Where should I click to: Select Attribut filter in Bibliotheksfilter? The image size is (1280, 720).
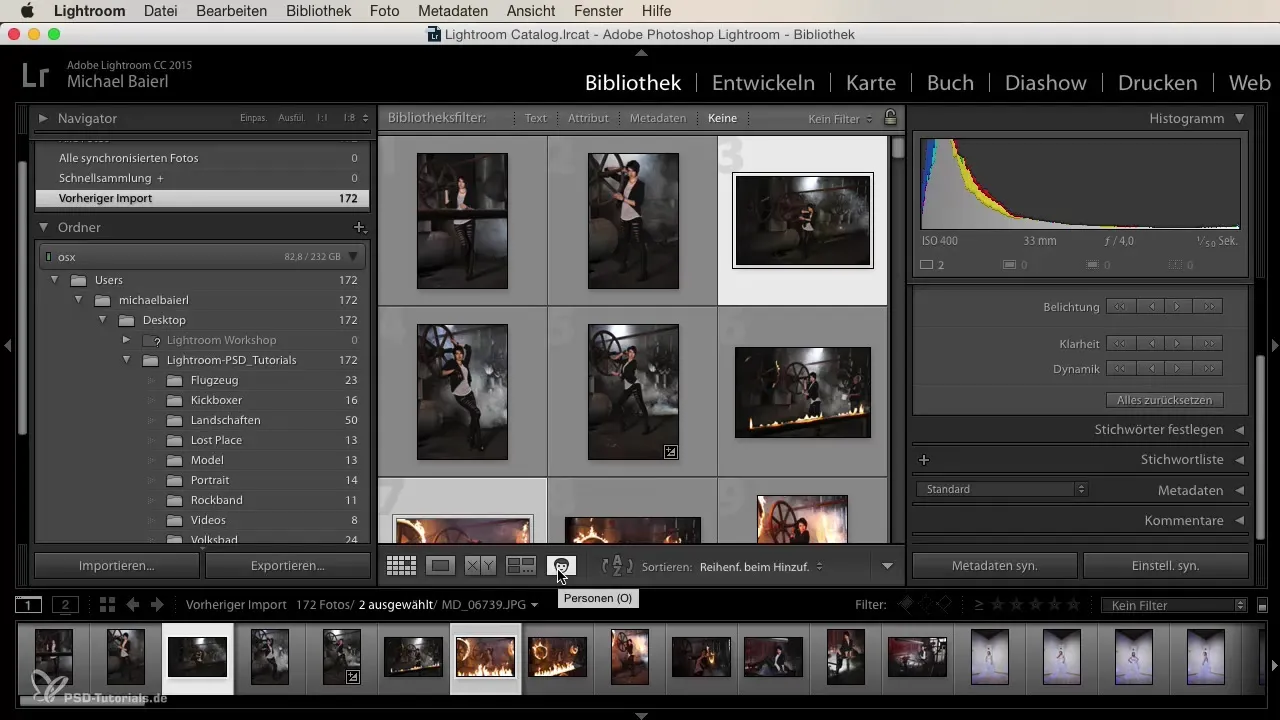pos(588,118)
